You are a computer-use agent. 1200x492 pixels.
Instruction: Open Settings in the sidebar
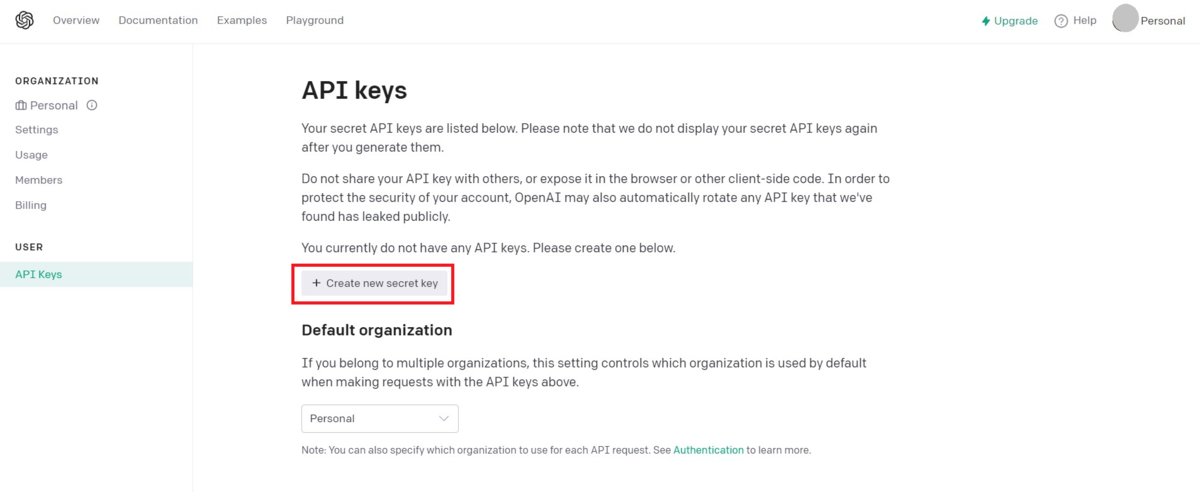point(37,130)
